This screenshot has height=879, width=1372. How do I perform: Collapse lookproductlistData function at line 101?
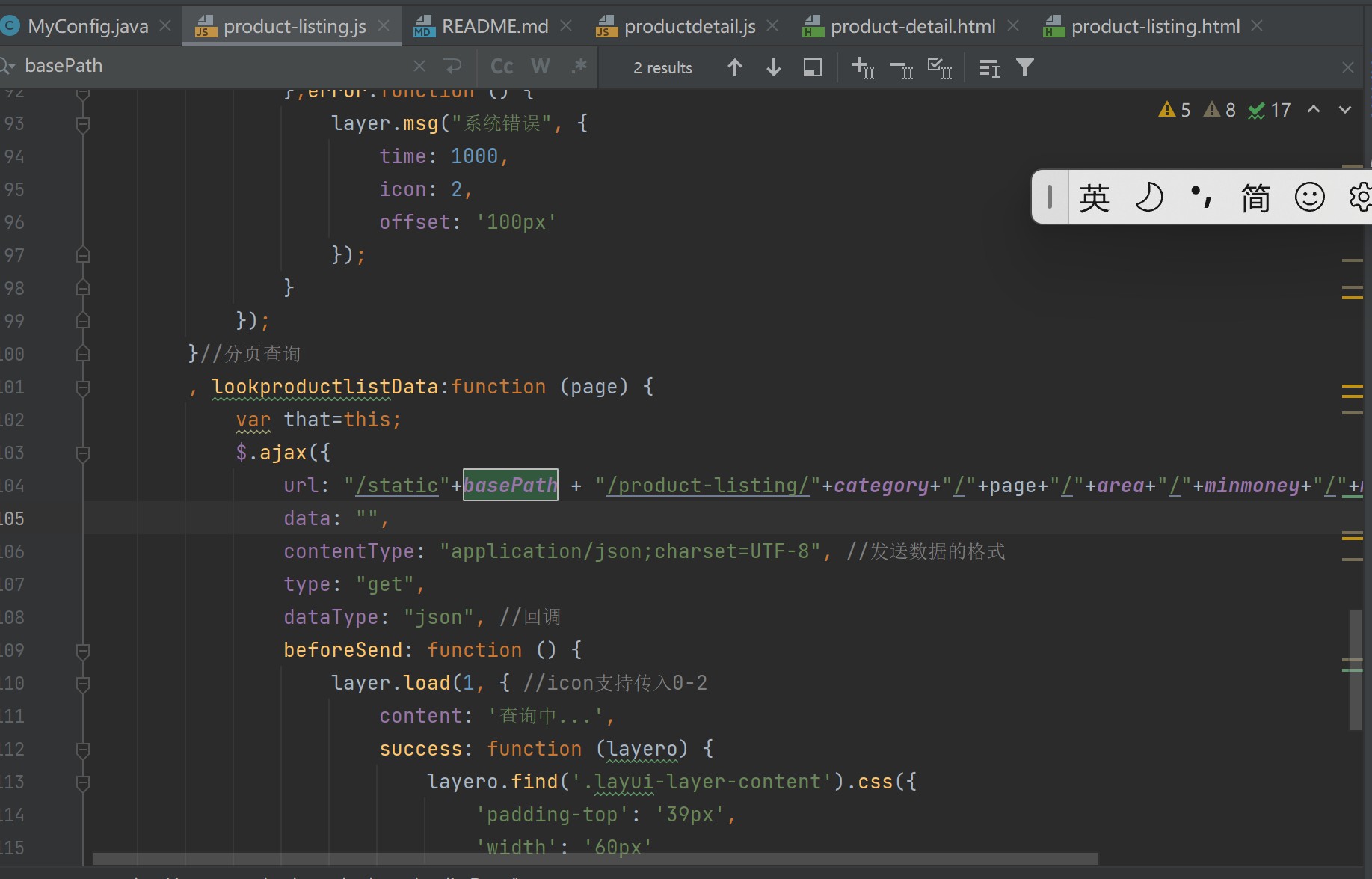pyautogui.click(x=83, y=388)
